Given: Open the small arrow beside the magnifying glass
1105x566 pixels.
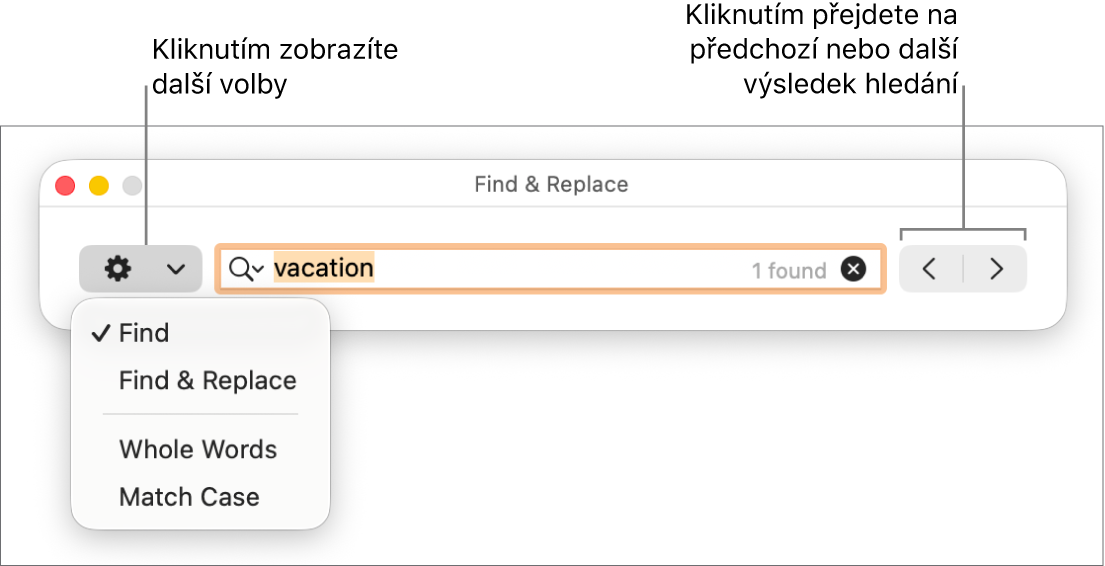Looking at the screenshot, I should [258, 270].
